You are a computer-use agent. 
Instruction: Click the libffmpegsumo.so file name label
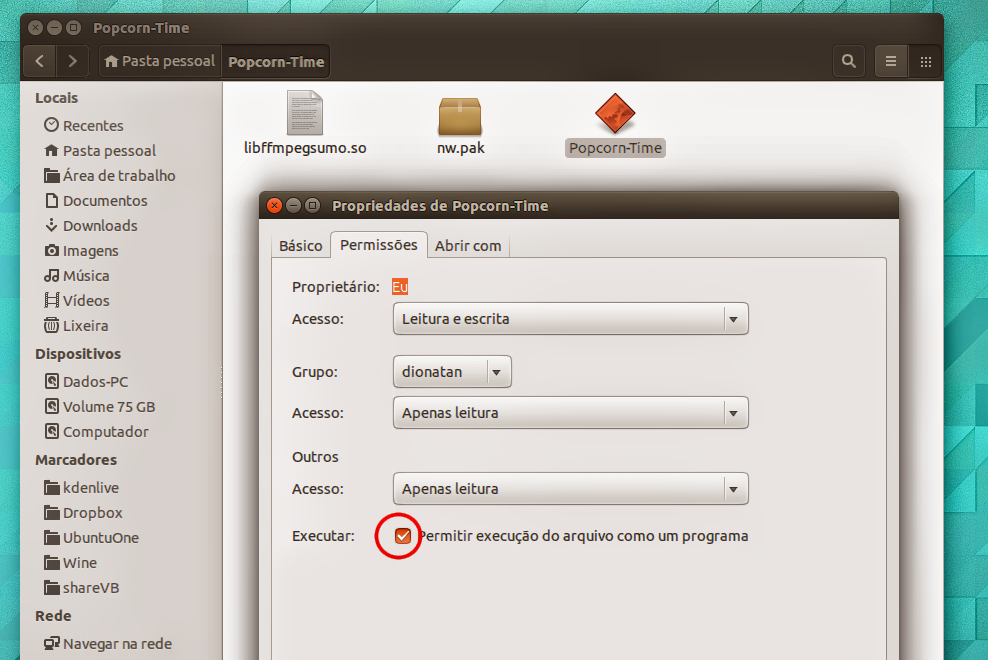click(305, 148)
